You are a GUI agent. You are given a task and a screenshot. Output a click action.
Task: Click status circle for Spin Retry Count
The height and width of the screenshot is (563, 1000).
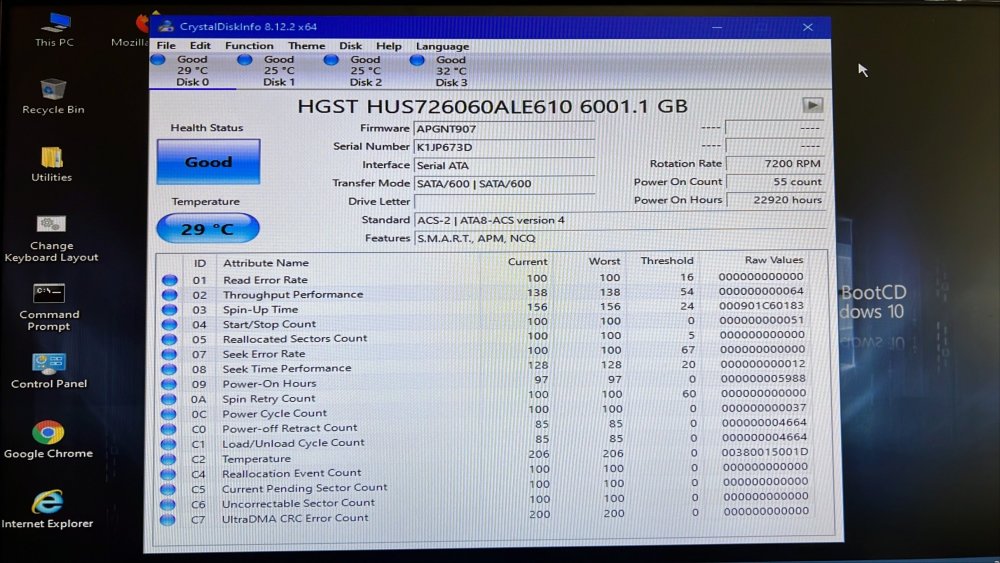[x=169, y=398]
